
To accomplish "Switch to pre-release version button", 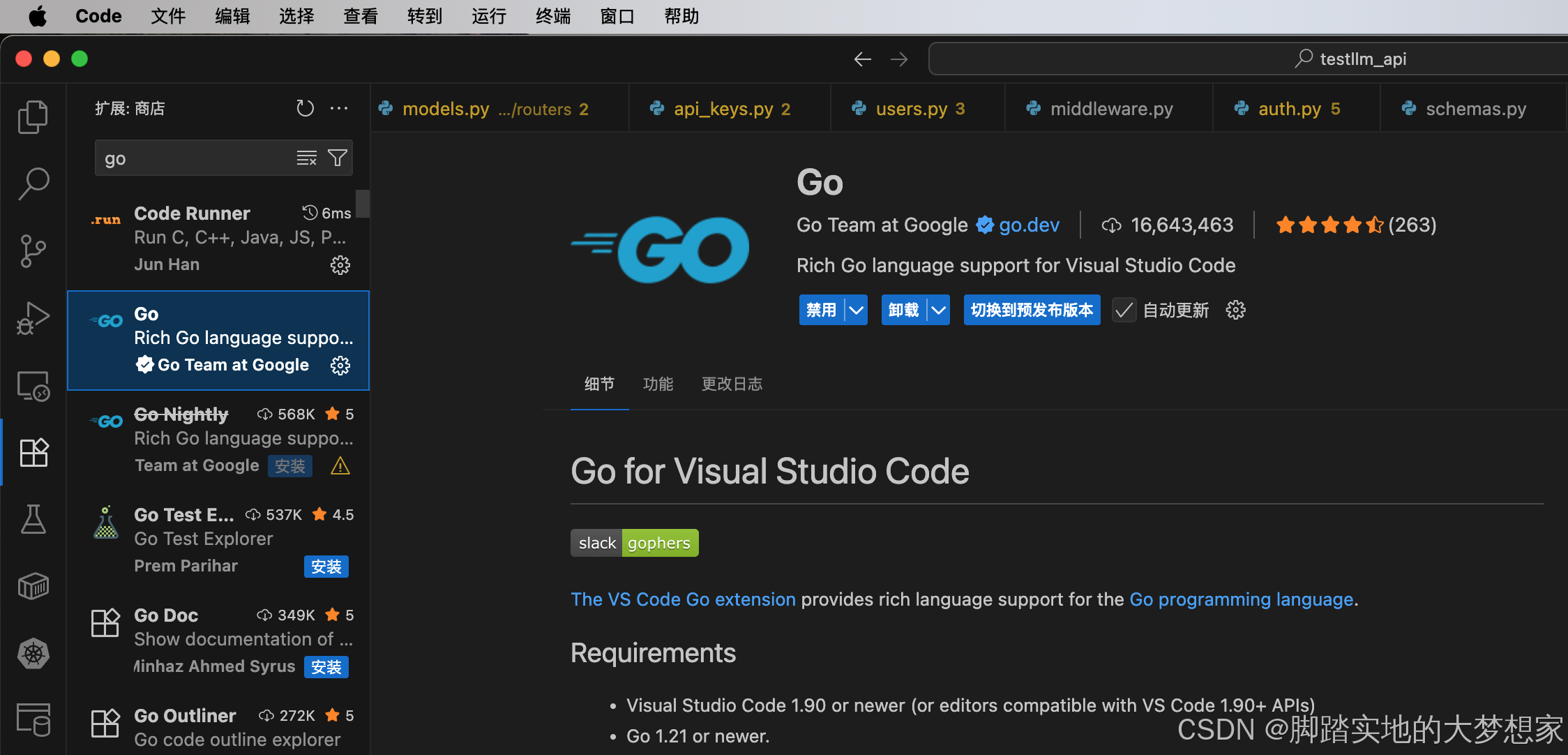I will coord(1032,310).
